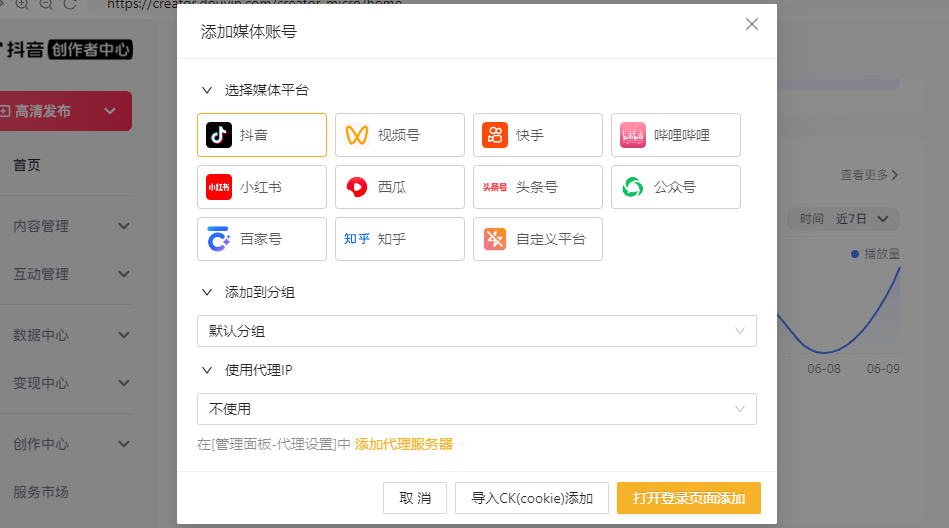Expand 数据中心 sidebar menu
Screen dimensions: 949x528
coord(71,335)
